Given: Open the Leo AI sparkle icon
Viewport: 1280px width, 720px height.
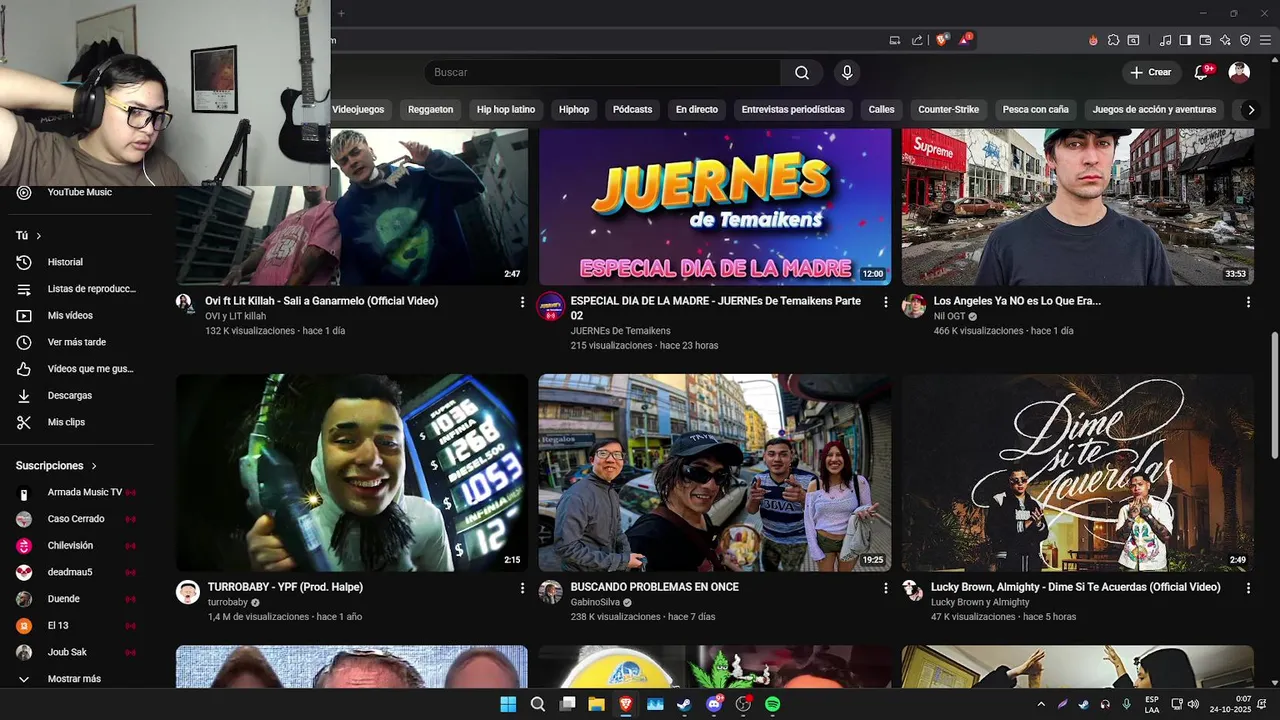Looking at the screenshot, I should click(1225, 40).
